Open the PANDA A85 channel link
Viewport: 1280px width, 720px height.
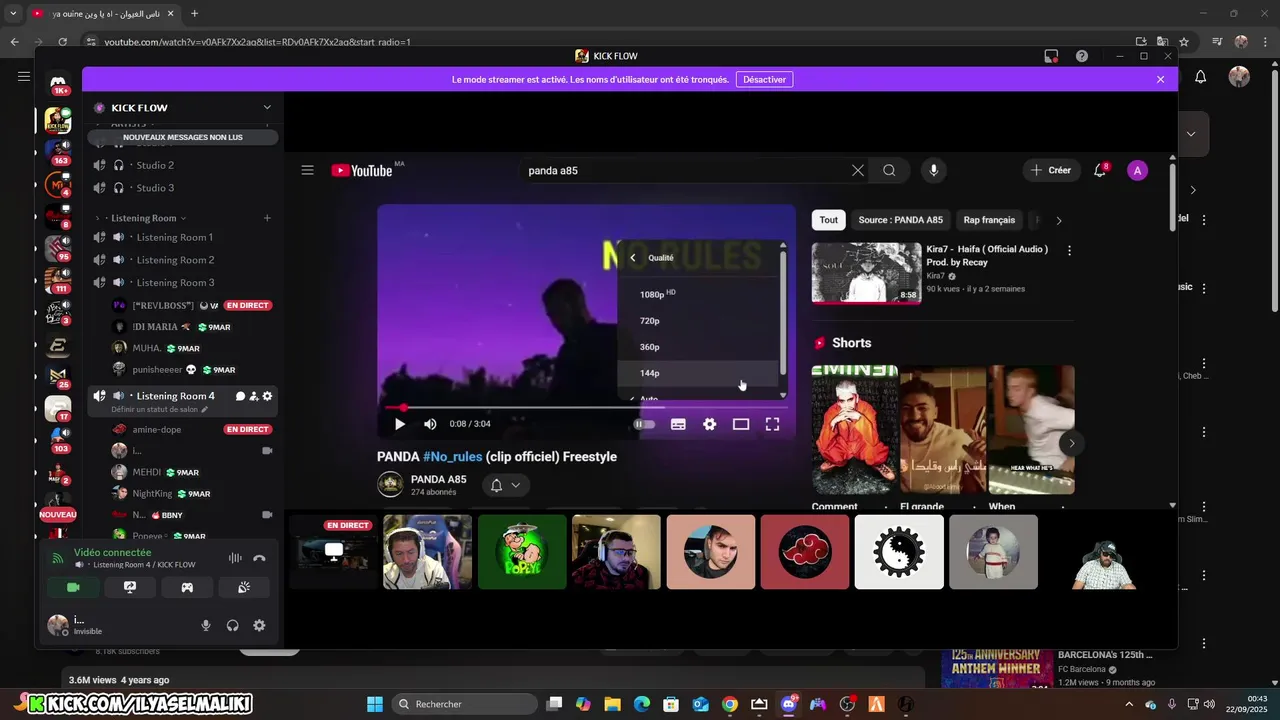(x=438, y=479)
